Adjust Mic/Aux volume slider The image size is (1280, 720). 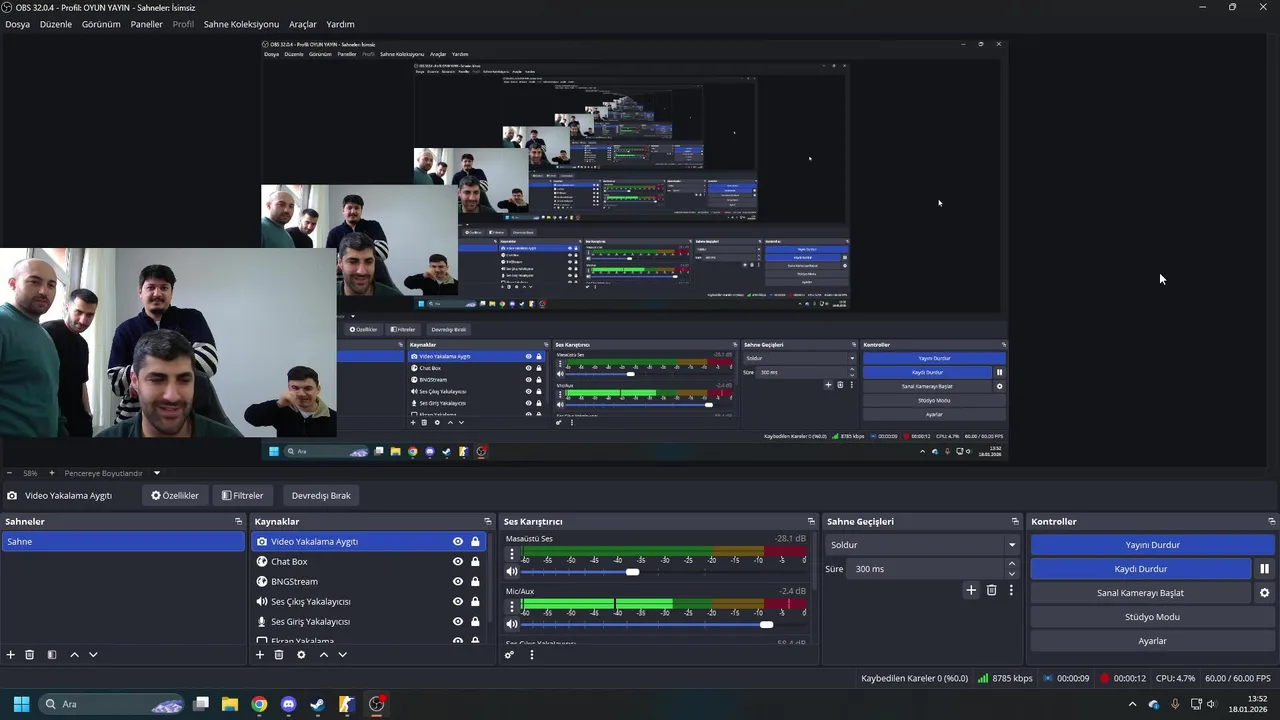[x=766, y=625]
